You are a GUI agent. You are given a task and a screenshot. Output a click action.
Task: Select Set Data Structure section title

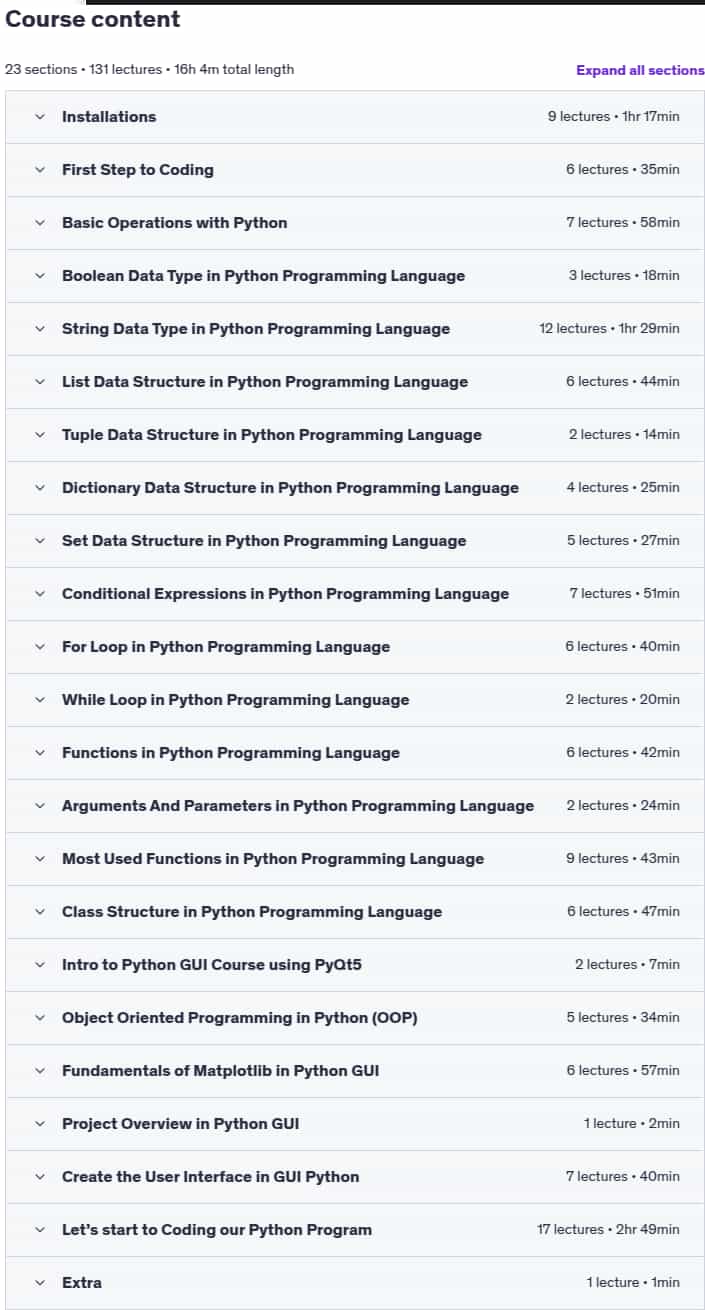click(264, 541)
